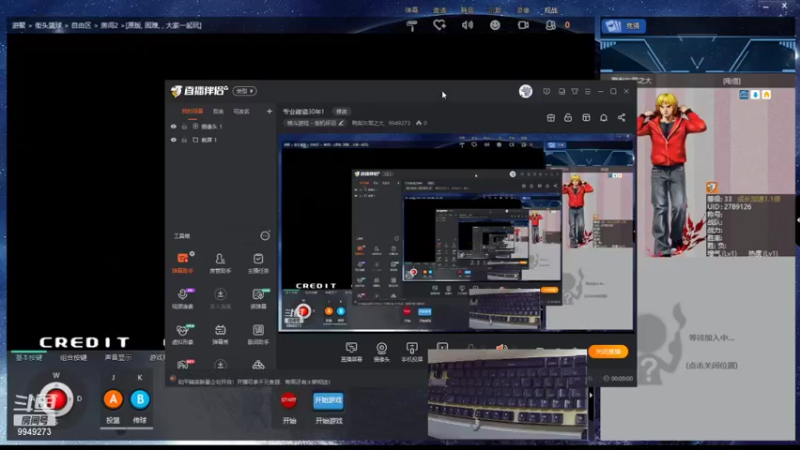
Task: Open the toolbox more-options circle button
Action: [265, 236]
